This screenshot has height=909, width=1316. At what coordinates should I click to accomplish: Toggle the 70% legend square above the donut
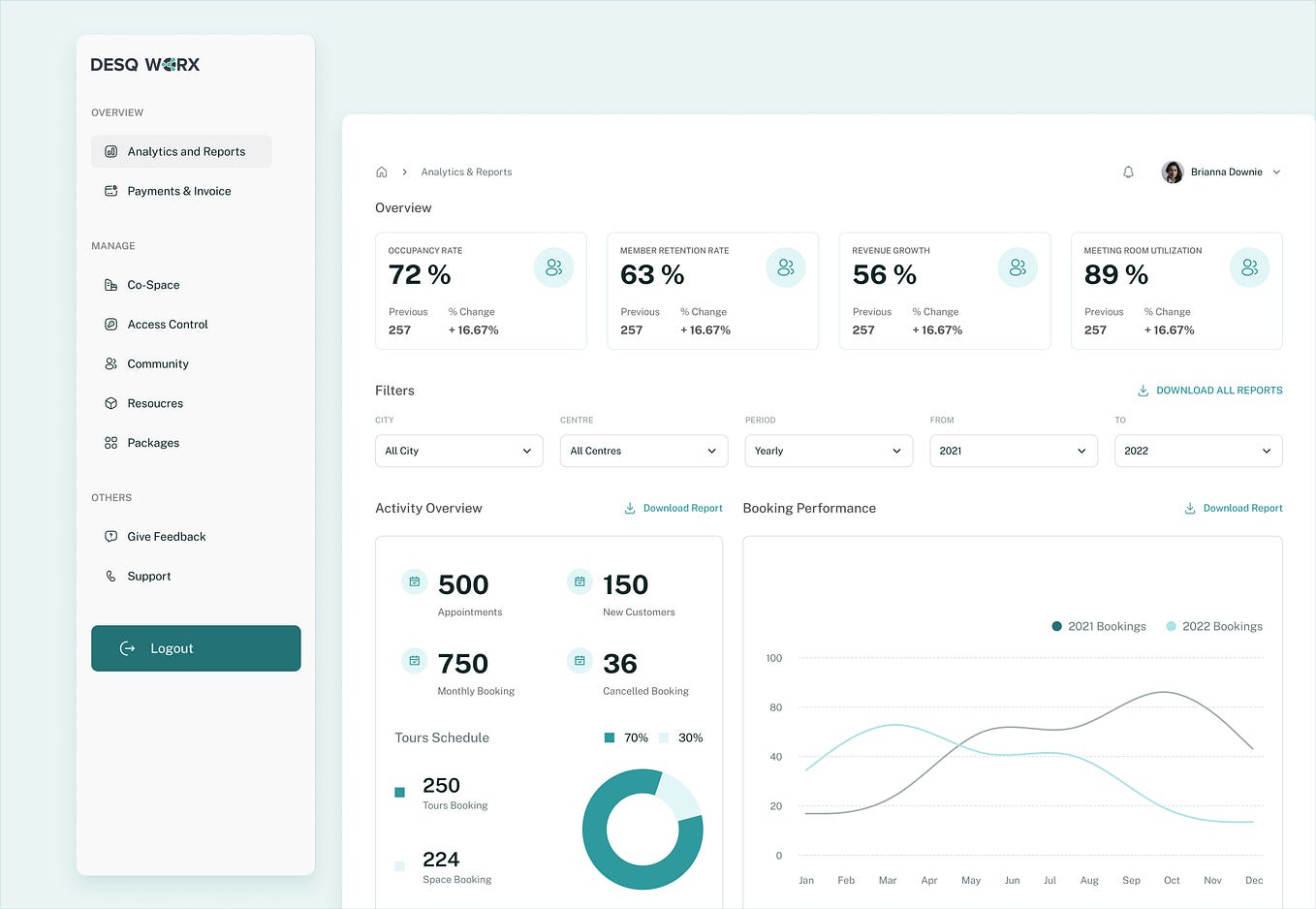[x=611, y=737]
